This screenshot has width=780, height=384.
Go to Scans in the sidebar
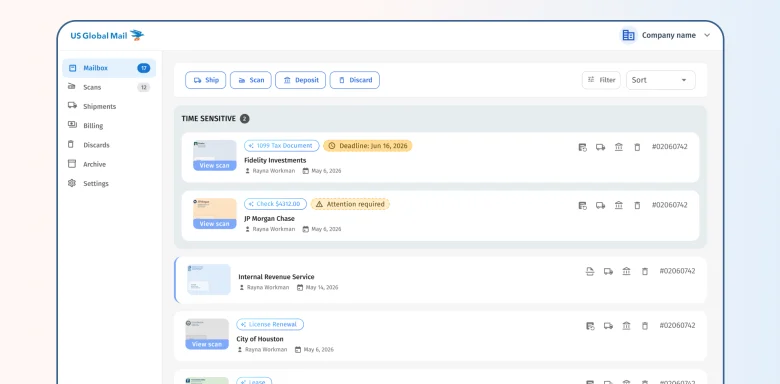click(x=109, y=88)
